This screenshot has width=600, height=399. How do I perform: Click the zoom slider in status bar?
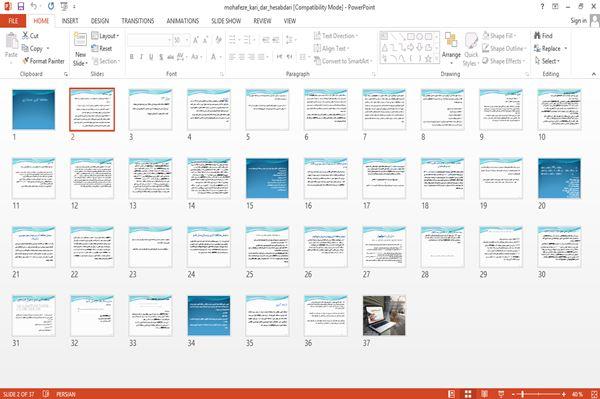[x=538, y=394]
